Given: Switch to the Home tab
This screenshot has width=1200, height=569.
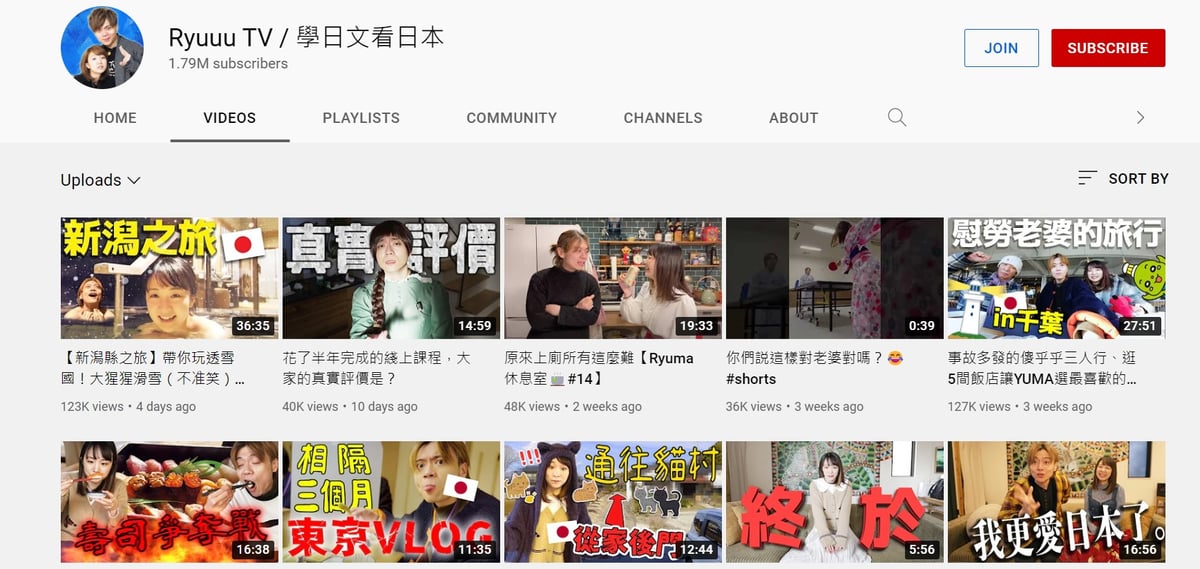Looking at the screenshot, I should coord(115,118).
